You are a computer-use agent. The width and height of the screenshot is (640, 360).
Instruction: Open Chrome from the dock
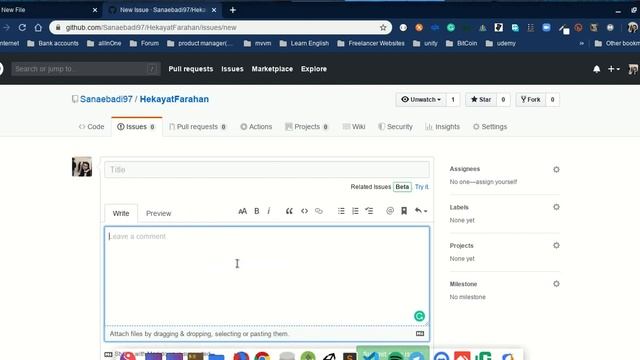[262, 357]
